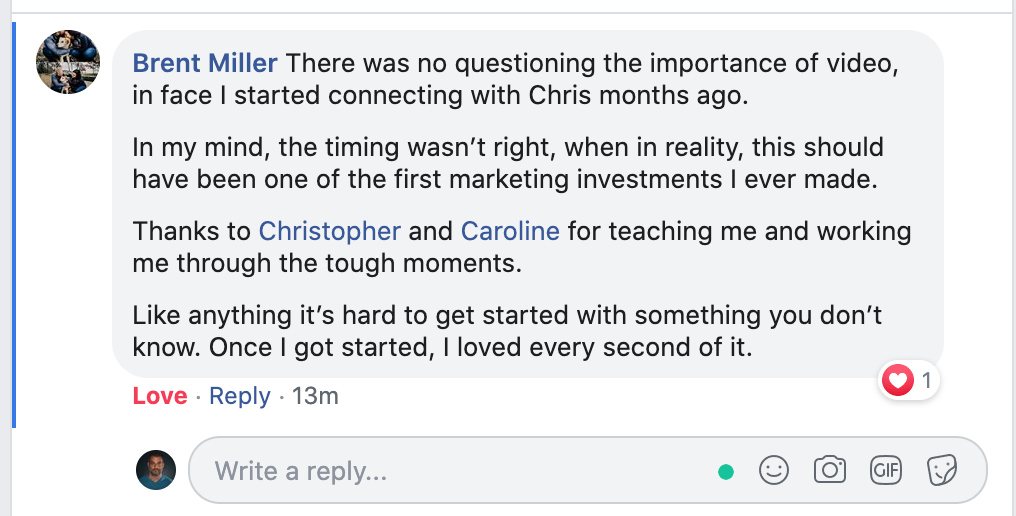
Task: Open Brent Miller's profile picture
Action: pos(67,62)
